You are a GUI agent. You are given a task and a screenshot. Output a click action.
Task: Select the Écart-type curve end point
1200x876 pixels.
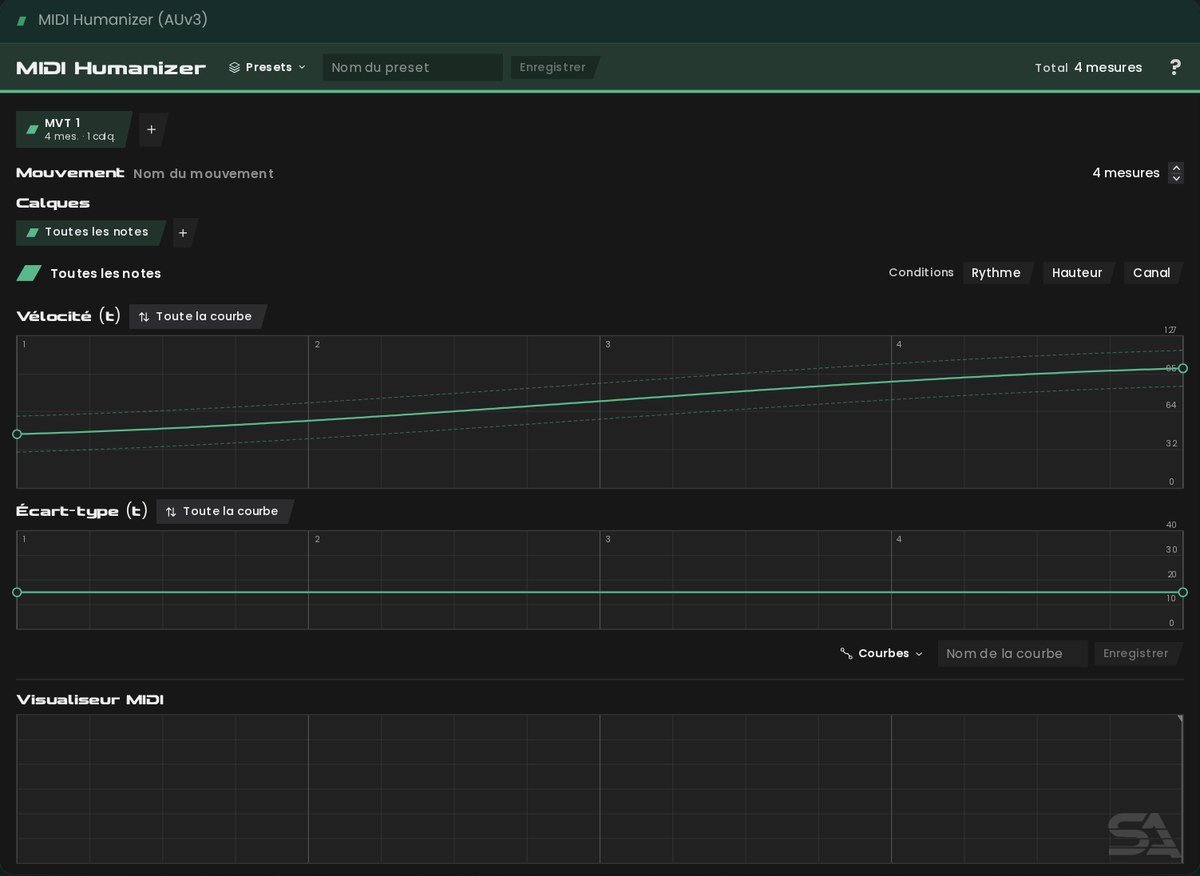pos(1183,592)
